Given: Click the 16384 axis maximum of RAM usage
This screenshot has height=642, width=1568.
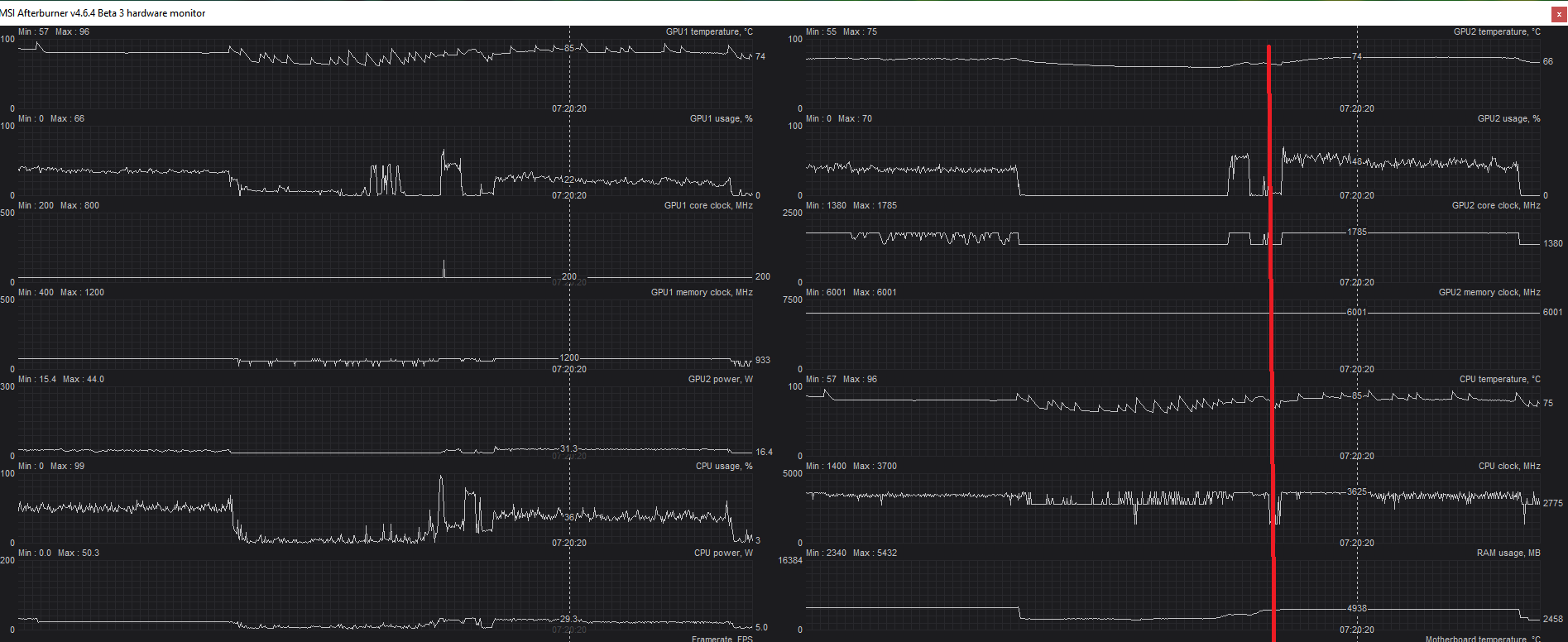Looking at the screenshot, I should 790,560.
